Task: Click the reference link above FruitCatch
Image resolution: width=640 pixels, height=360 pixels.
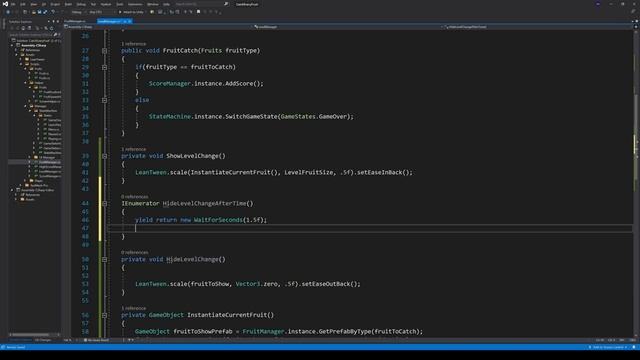Action: pos(133,44)
